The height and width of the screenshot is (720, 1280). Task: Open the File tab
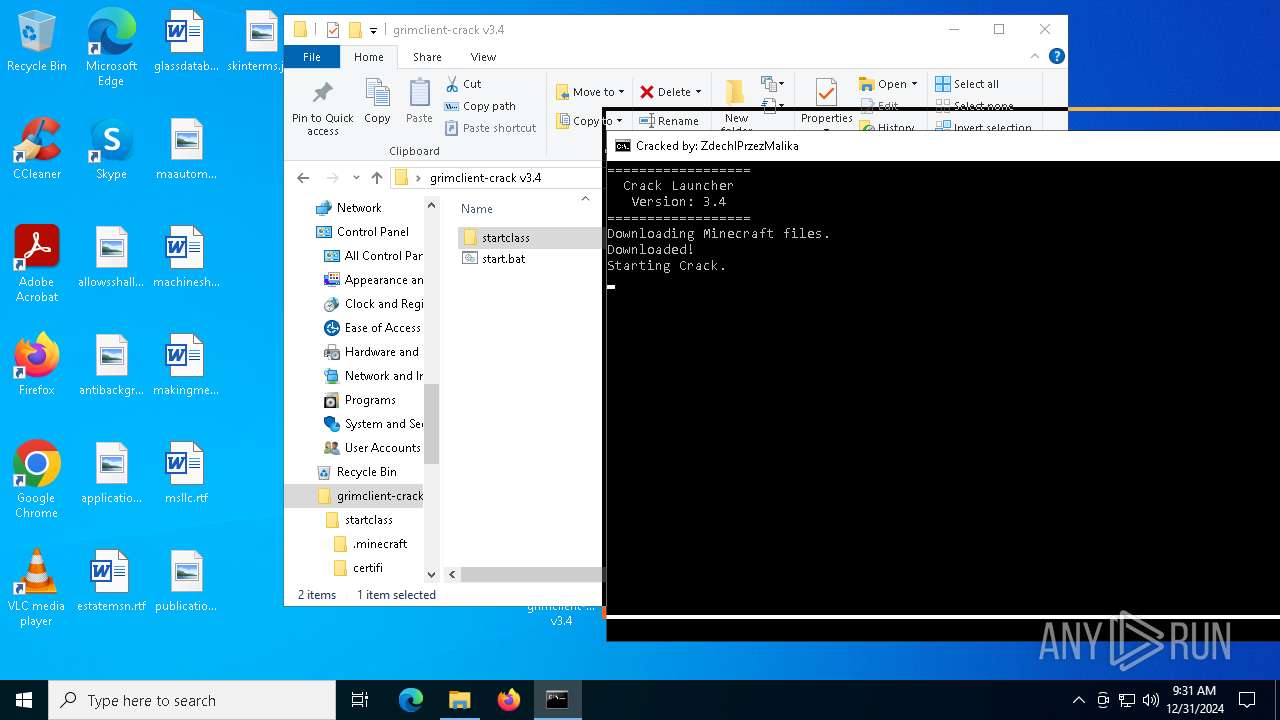click(x=312, y=57)
